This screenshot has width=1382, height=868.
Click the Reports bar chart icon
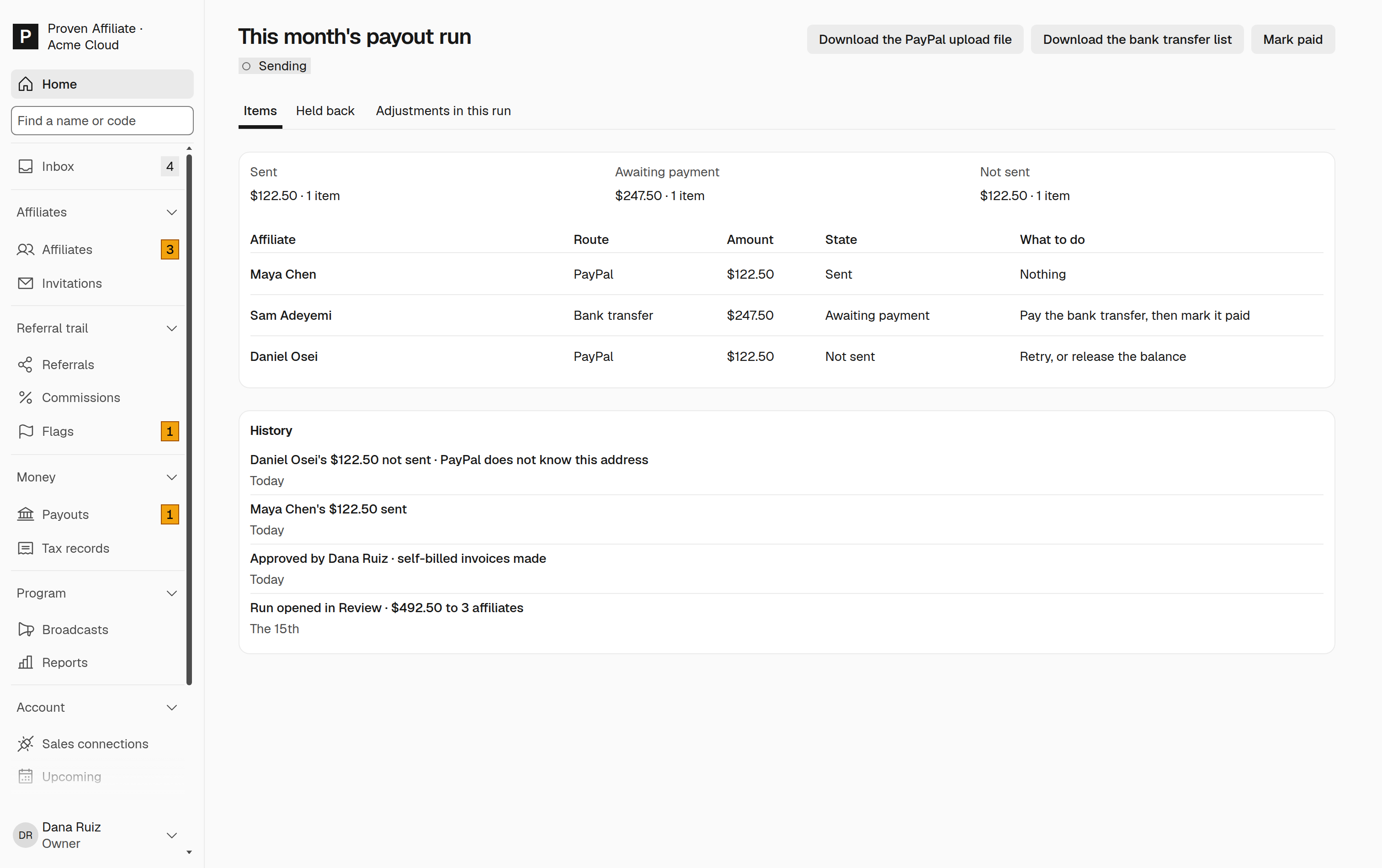[x=25, y=662]
